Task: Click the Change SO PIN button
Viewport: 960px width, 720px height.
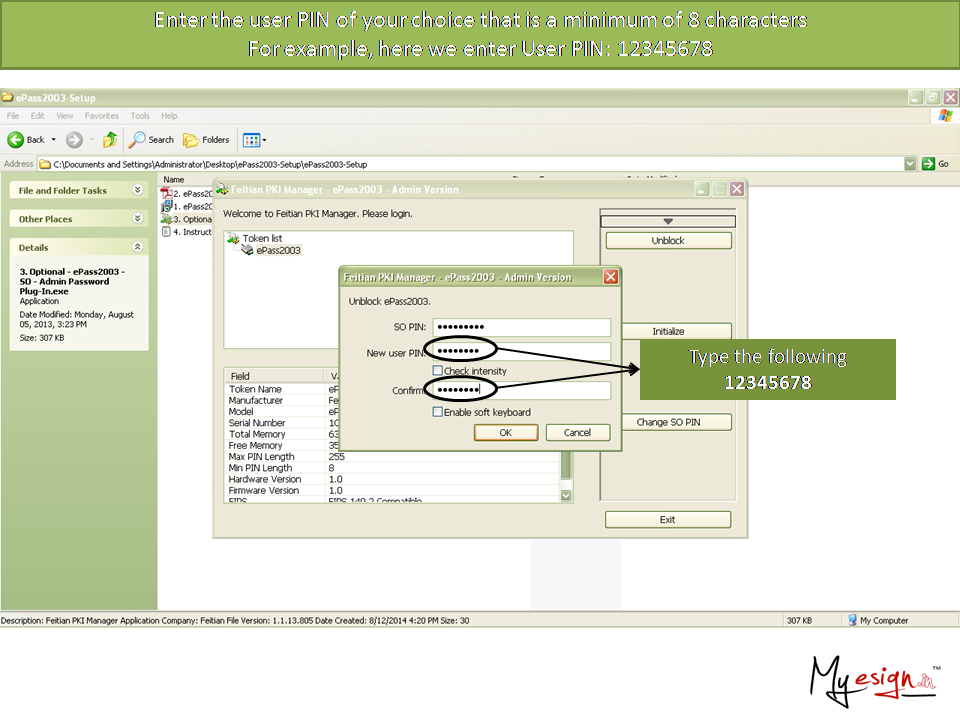Action: tap(668, 422)
